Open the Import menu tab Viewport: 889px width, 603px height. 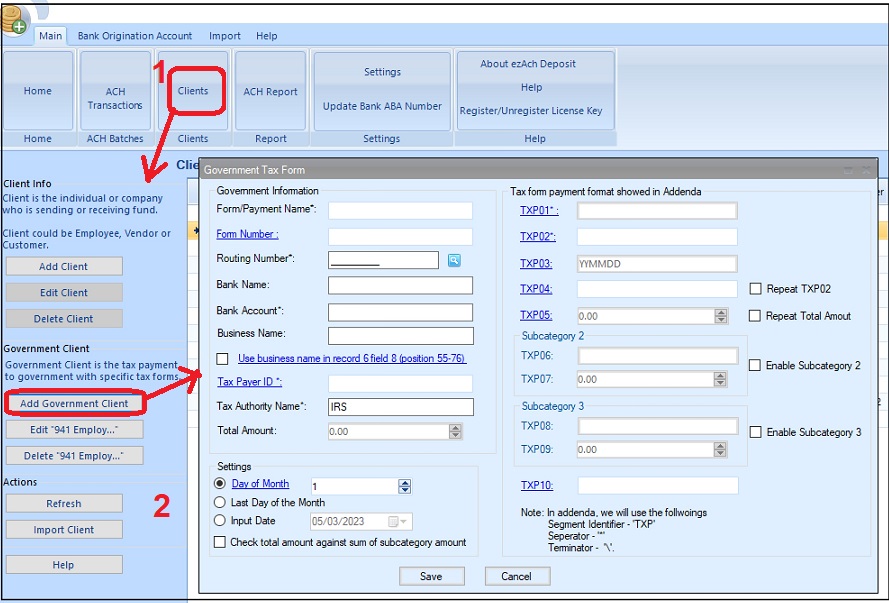click(225, 36)
